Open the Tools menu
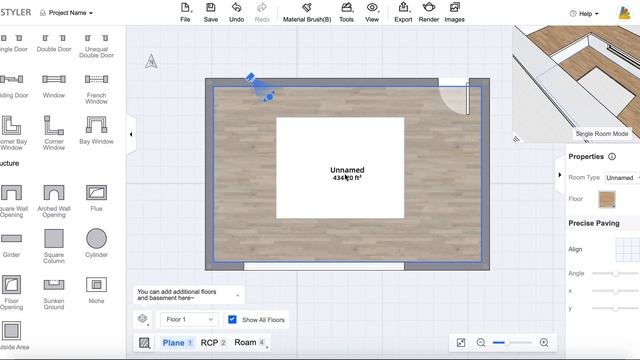This screenshot has width=640, height=360. pos(347,12)
